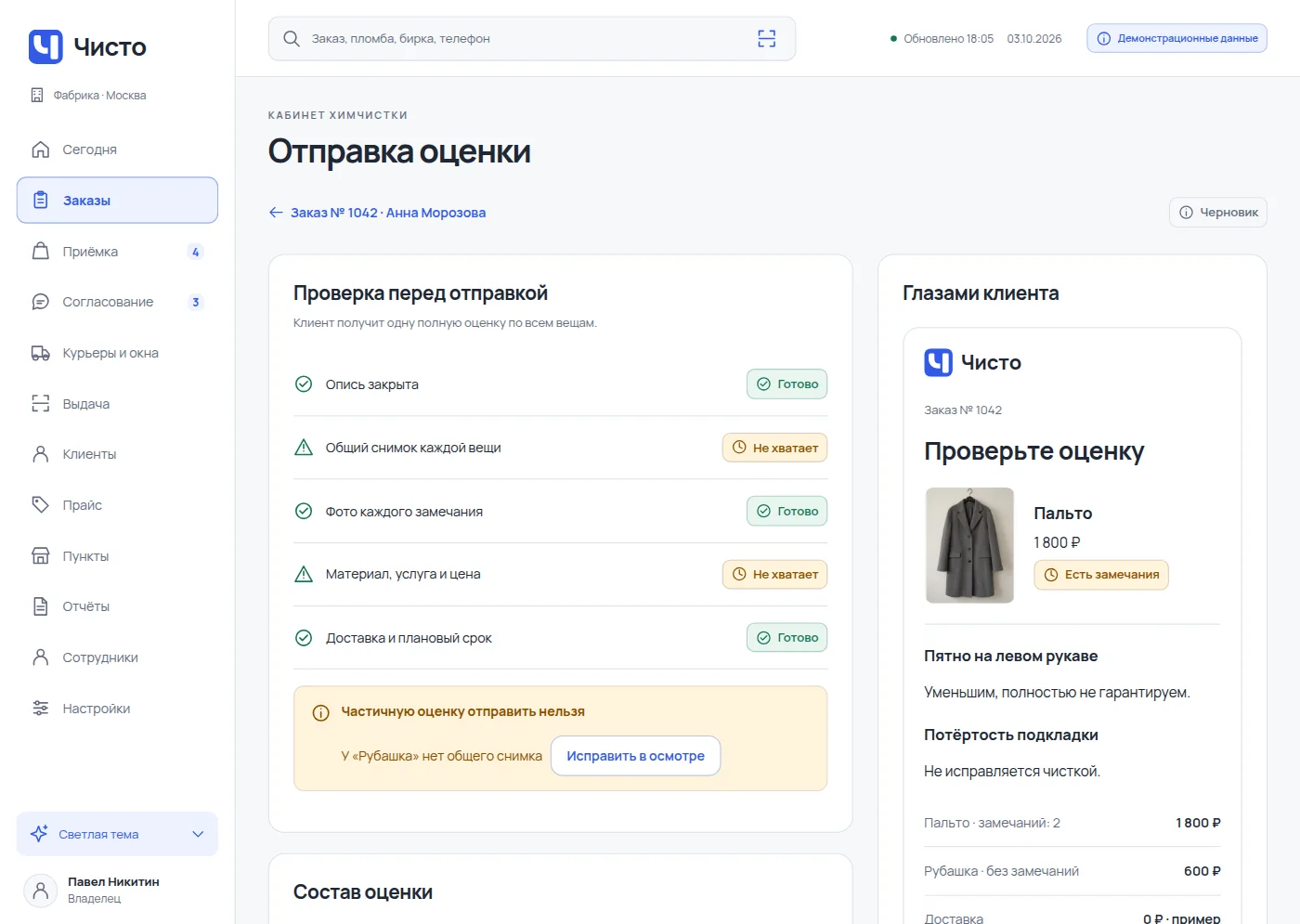Click the Сотрудники person icon
This screenshot has height=924, width=1300.
41,657
